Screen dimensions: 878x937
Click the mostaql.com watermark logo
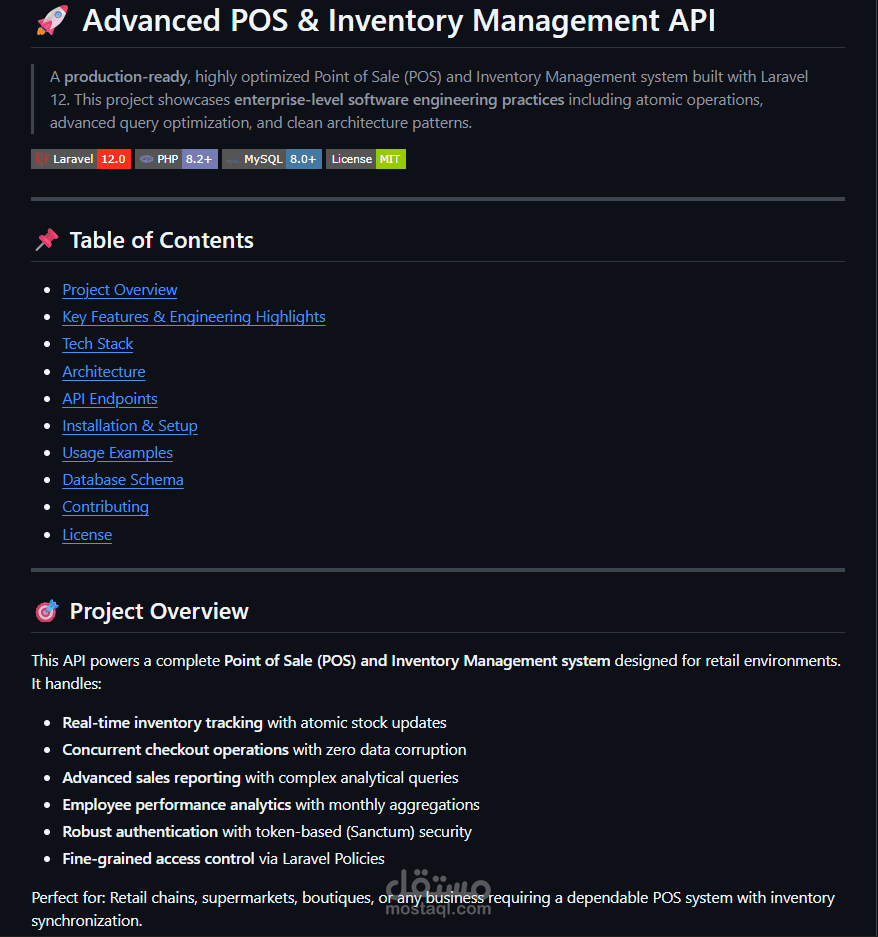tap(438, 893)
